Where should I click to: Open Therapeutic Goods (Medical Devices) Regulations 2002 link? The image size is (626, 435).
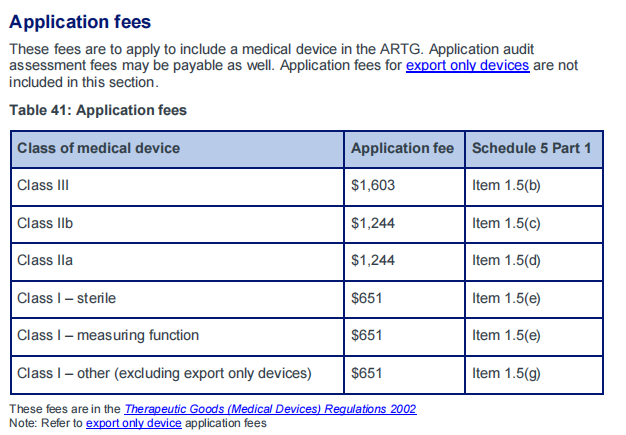270,409
